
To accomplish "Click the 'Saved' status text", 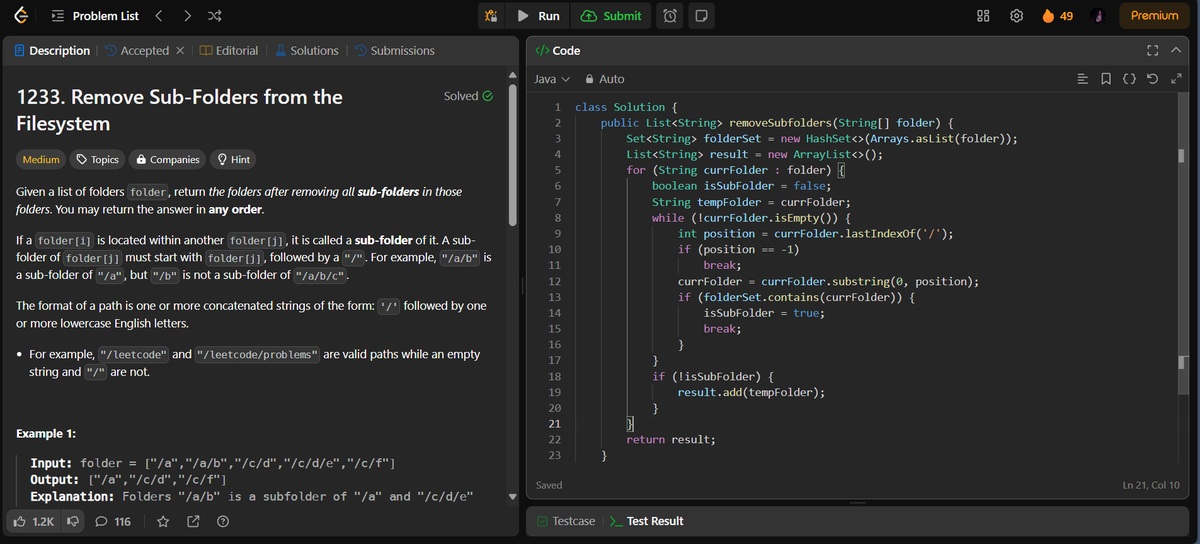I will click(549, 485).
